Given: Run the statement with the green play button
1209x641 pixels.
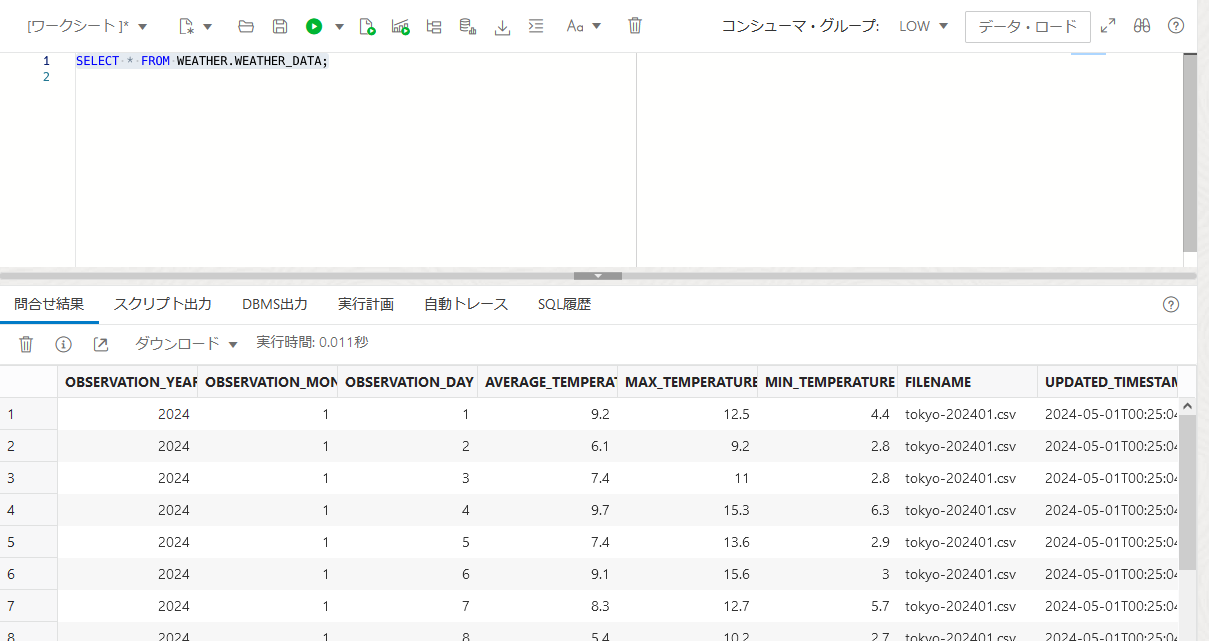Looking at the screenshot, I should tap(314, 27).
